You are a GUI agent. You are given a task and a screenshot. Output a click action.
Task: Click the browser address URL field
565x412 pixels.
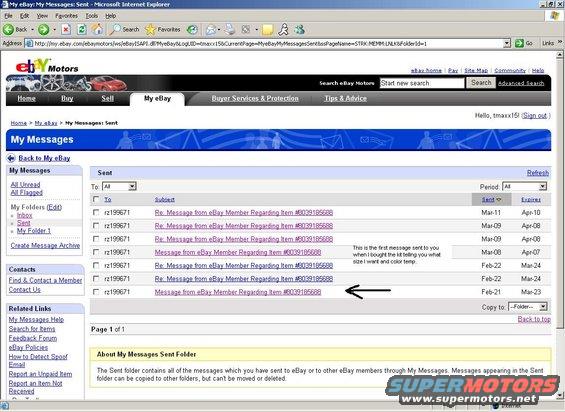tap(268, 44)
